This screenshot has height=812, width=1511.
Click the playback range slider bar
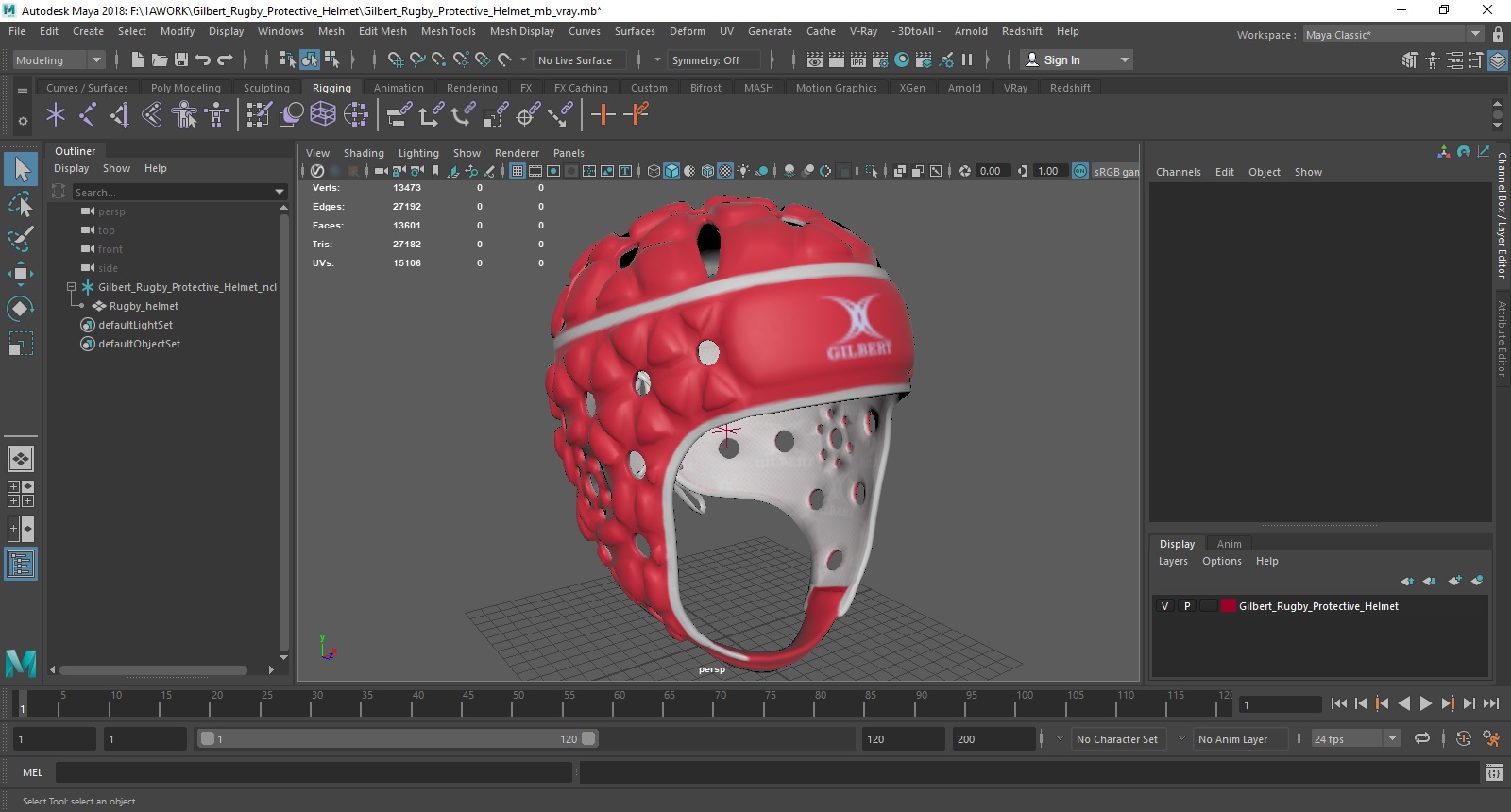398,738
